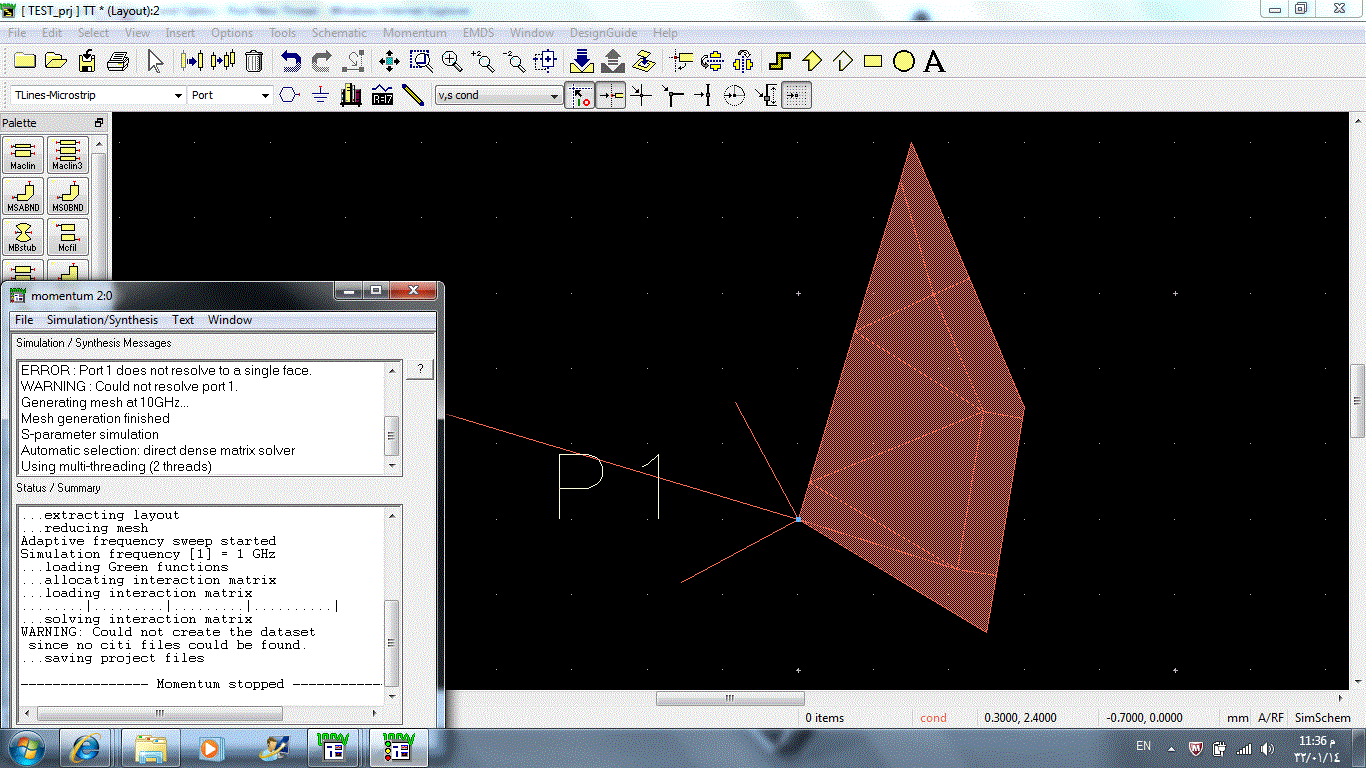The width and height of the screenshot is (1366, 768).
Task: Click the Print icon in toolbar
Action: coord(118,62)
